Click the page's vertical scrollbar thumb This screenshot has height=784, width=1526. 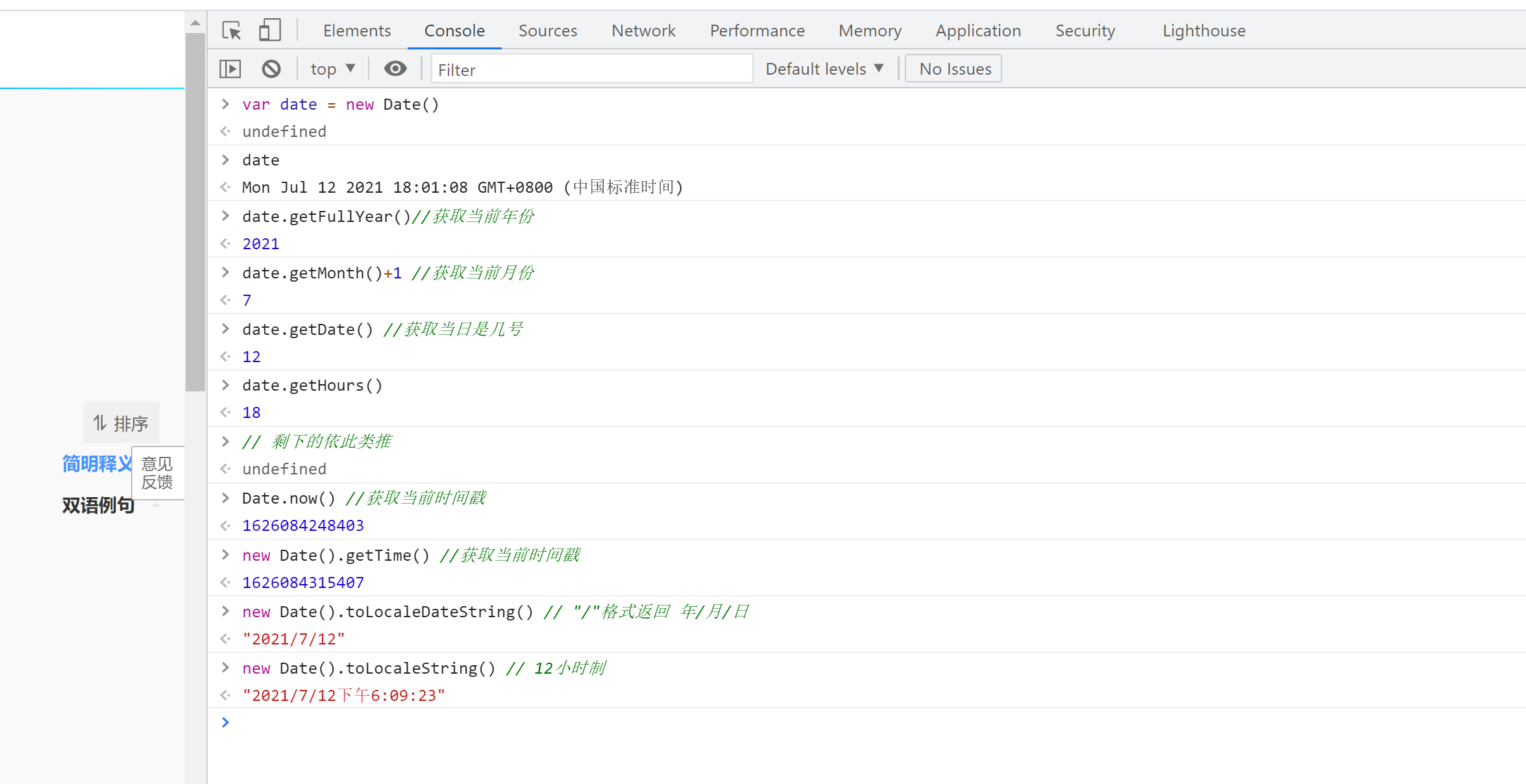pyautogui.click(x=195, y=212)
